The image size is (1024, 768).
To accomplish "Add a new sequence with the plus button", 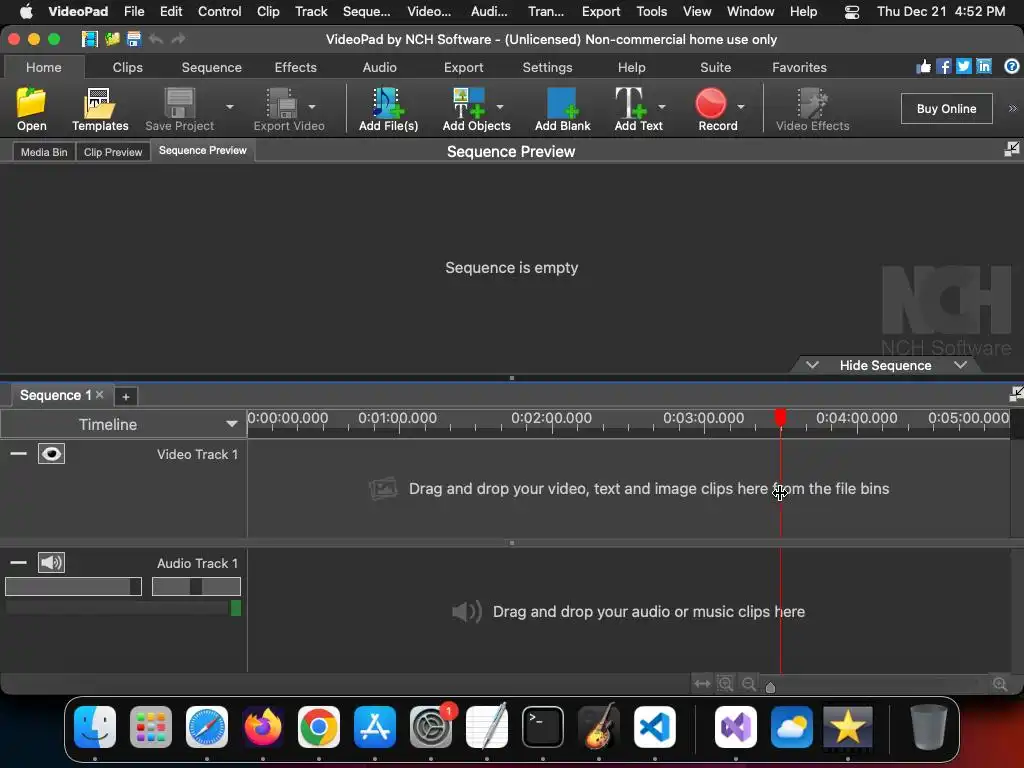I will point(125,396).
